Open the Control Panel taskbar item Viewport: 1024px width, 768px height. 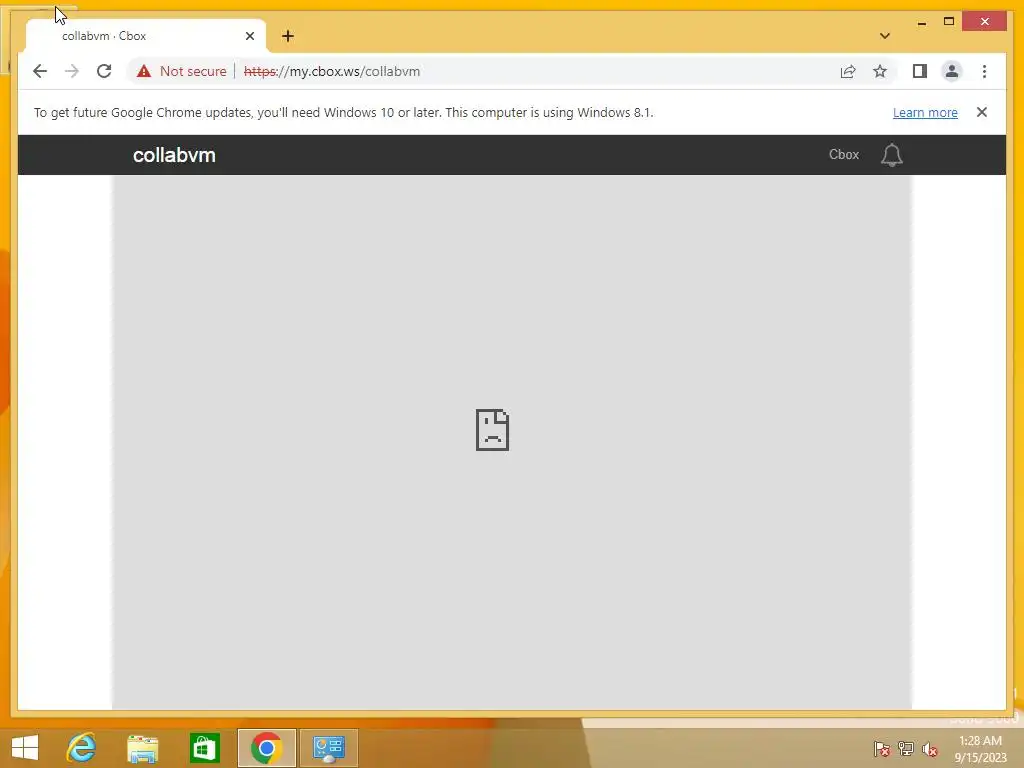(x=328, y=748)
